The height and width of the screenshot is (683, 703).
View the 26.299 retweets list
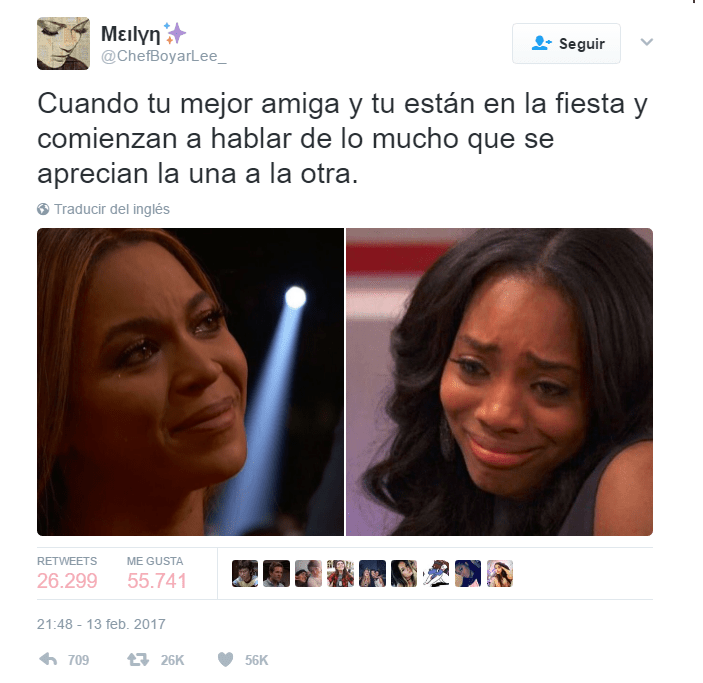pyautogui.click(x=67, y=574)
